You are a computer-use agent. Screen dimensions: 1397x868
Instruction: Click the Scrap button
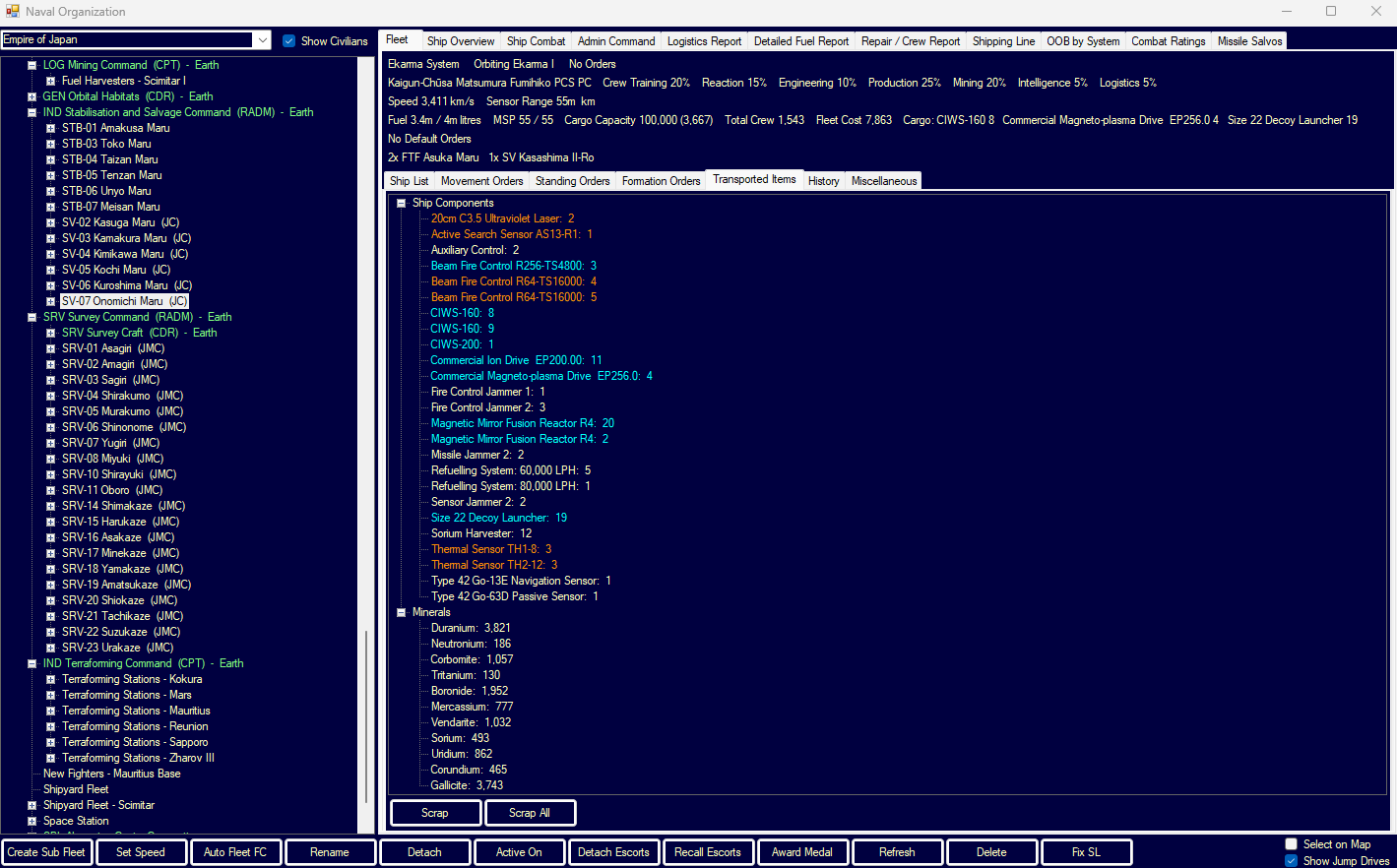[436, 813]
